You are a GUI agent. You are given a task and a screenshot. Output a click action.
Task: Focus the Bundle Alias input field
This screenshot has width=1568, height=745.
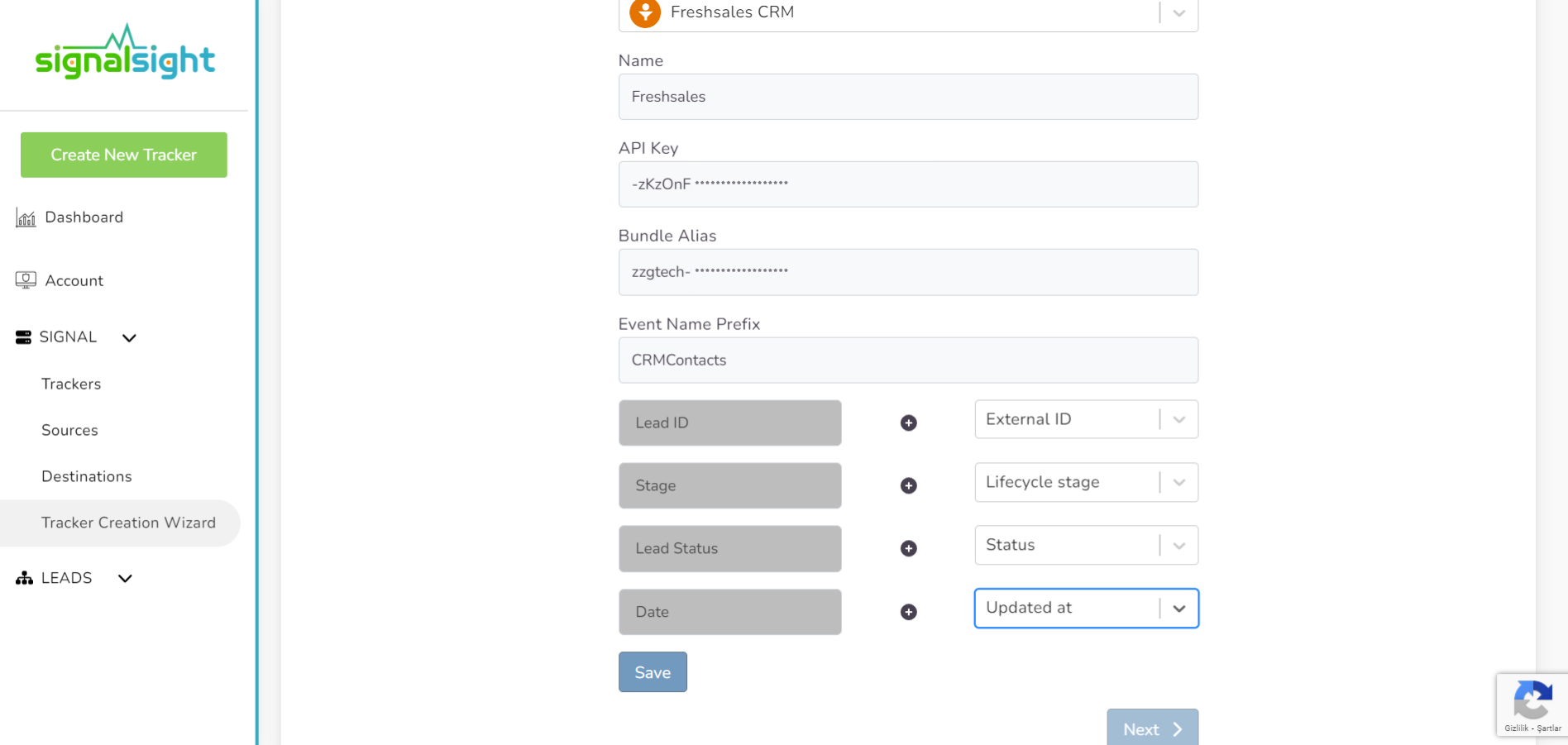coord(908,272)
